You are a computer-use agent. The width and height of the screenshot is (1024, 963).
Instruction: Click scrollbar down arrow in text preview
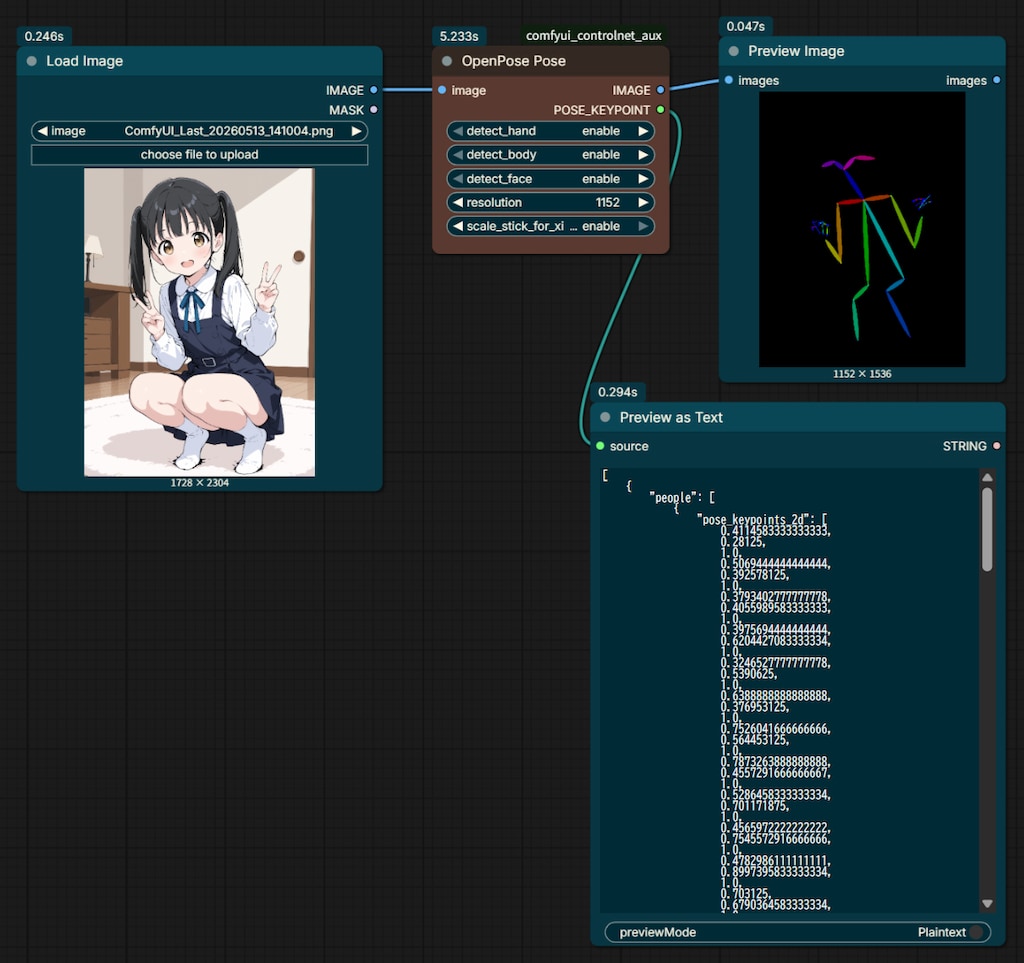coord(987,904)
